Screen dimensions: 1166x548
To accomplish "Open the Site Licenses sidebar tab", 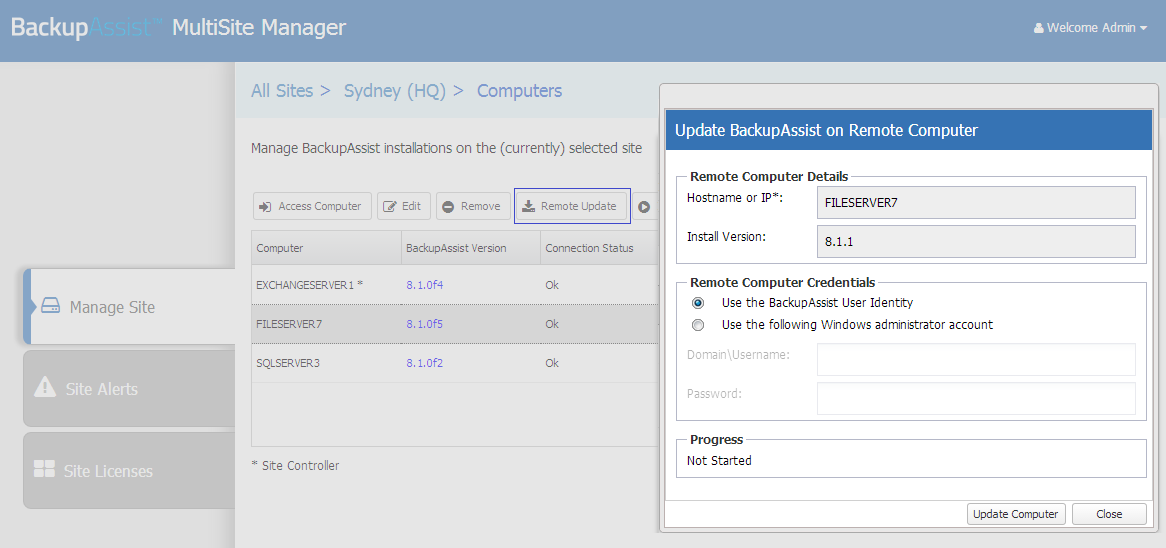I will coord(129,471).
